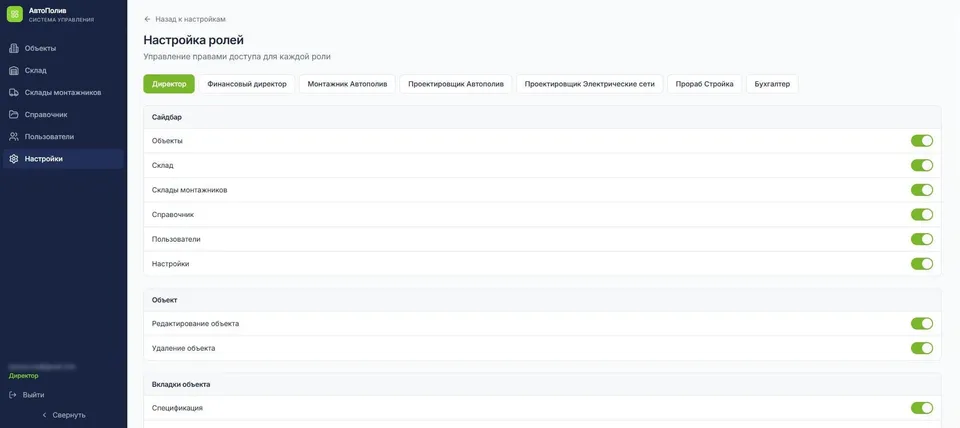The image size is (960, 428).
Task: Click the Удаление объекта row label
Action: (184, 348)
